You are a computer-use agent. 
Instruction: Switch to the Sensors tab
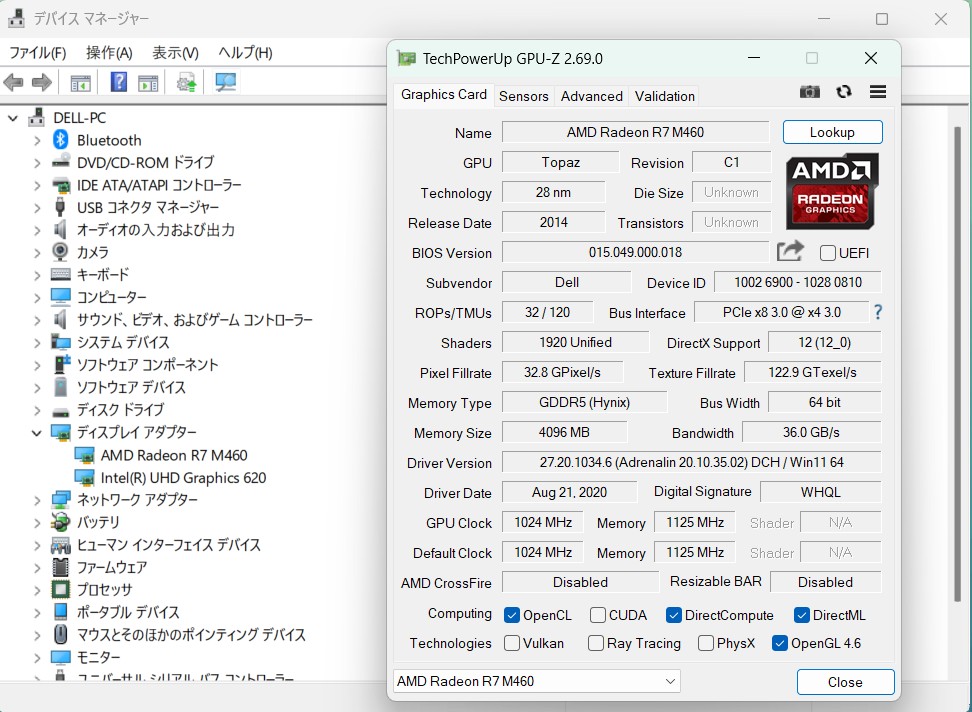click(523, 96)
